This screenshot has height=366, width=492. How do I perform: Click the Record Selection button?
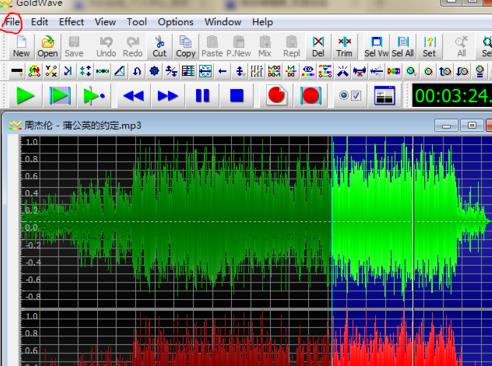(311, 96)
